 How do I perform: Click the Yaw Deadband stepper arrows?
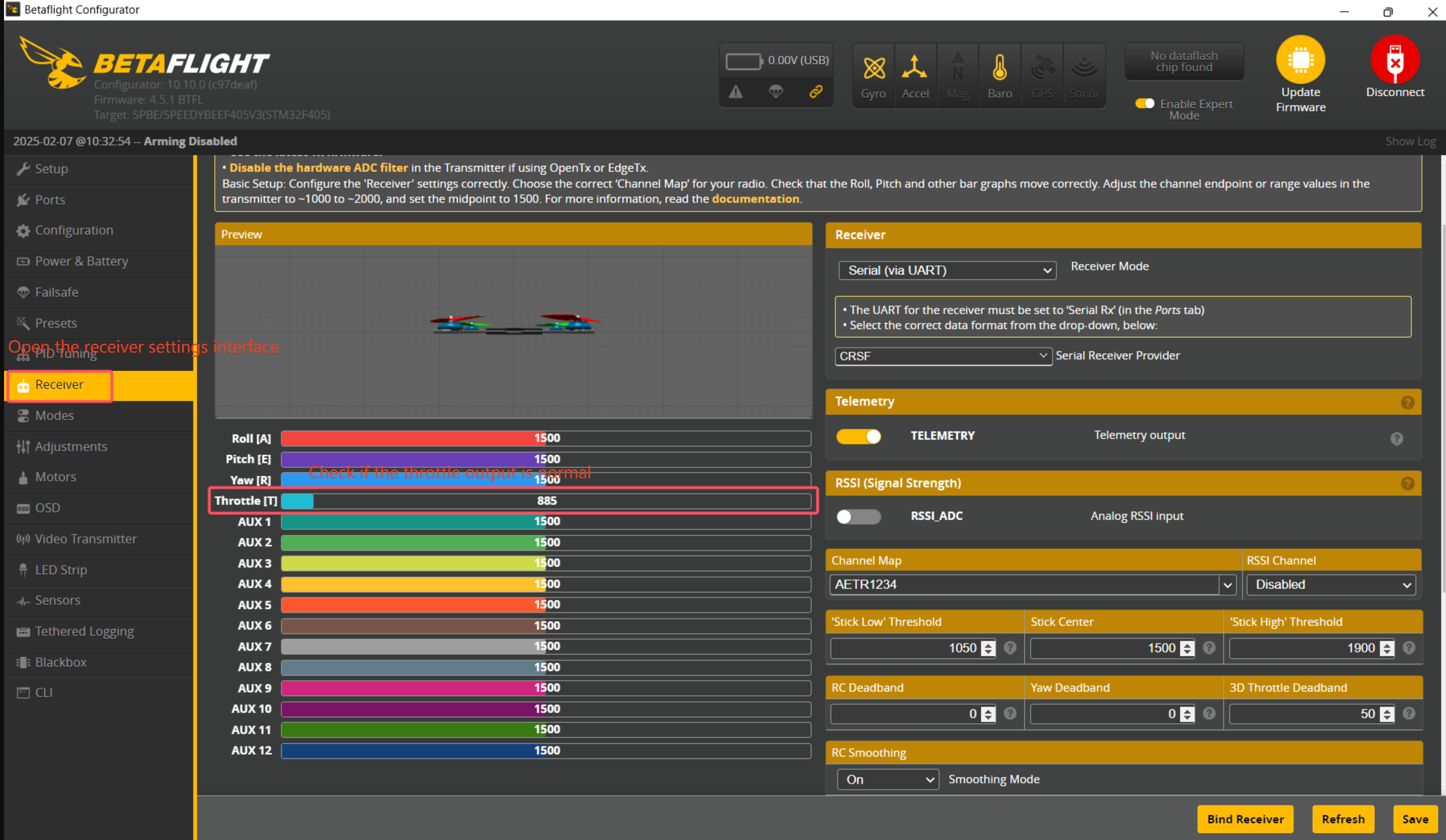(x=1187, y=714)
